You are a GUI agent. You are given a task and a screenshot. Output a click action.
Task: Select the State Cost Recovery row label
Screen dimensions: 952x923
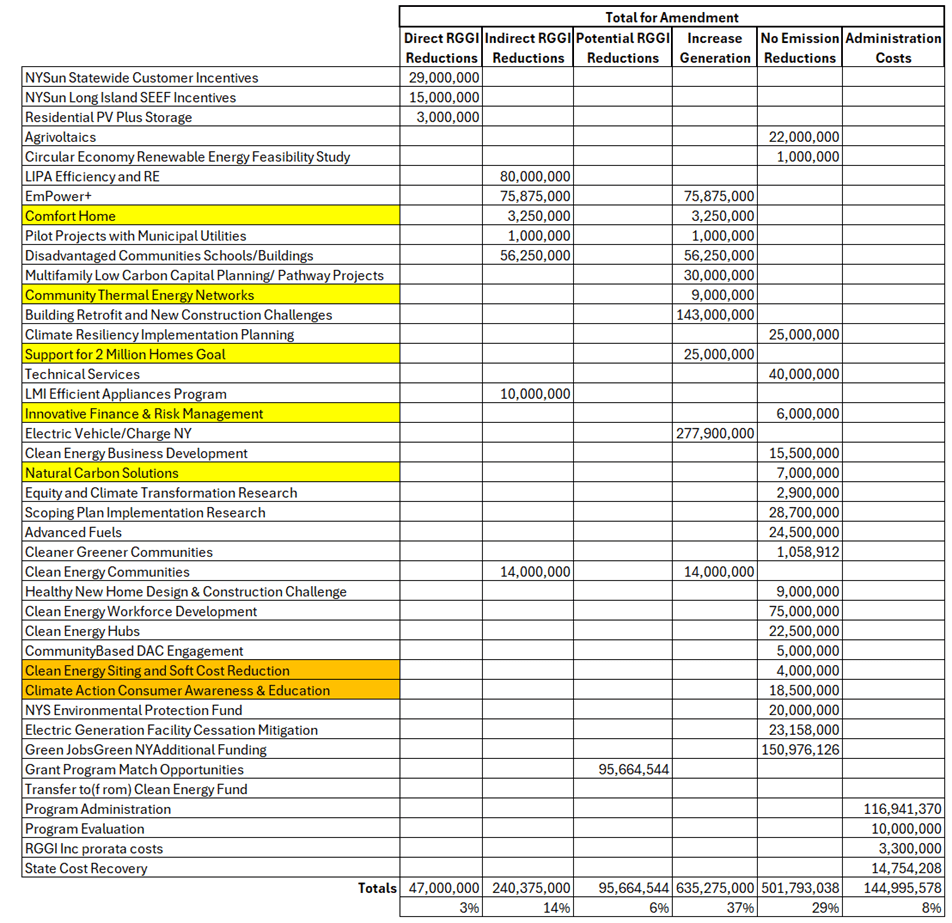coord(86,868)
